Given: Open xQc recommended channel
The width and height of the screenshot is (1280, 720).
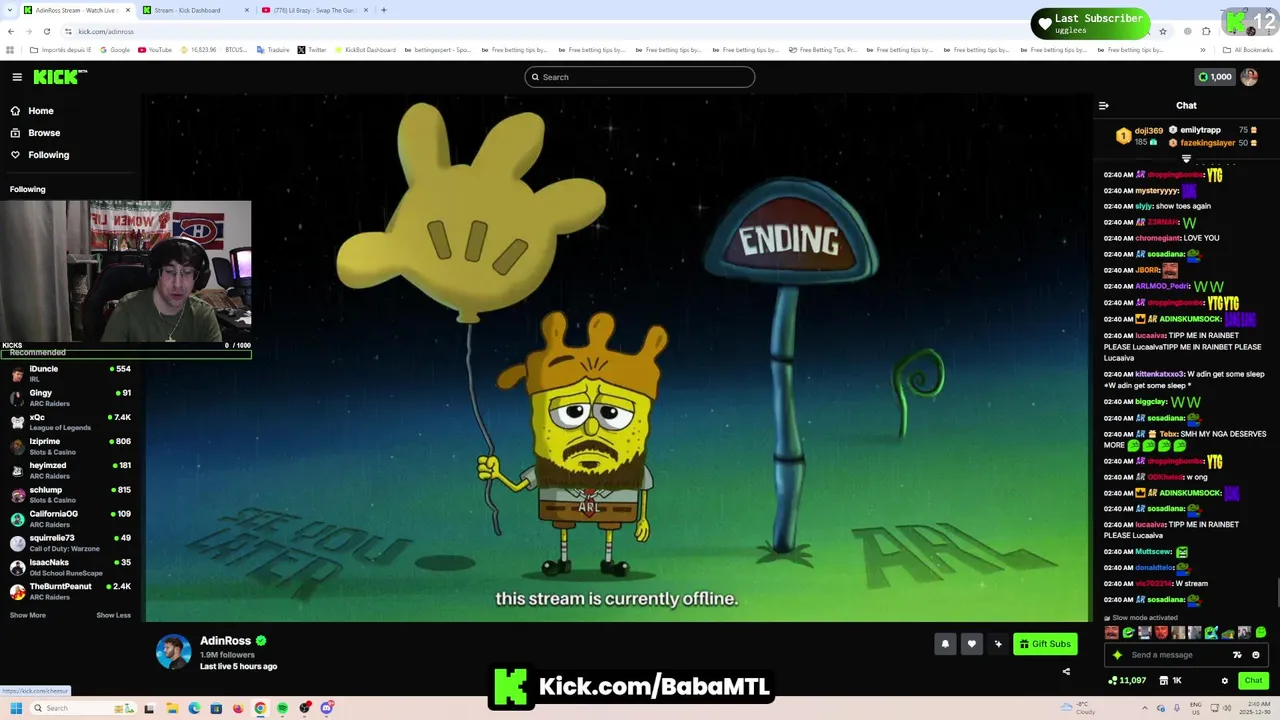Looking at the screenshot, I should pos(70,422).
